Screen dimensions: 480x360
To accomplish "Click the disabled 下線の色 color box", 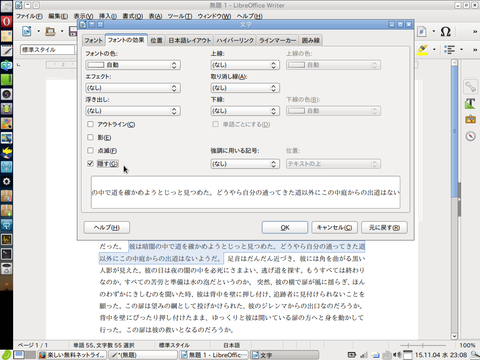I will point(333,111).
